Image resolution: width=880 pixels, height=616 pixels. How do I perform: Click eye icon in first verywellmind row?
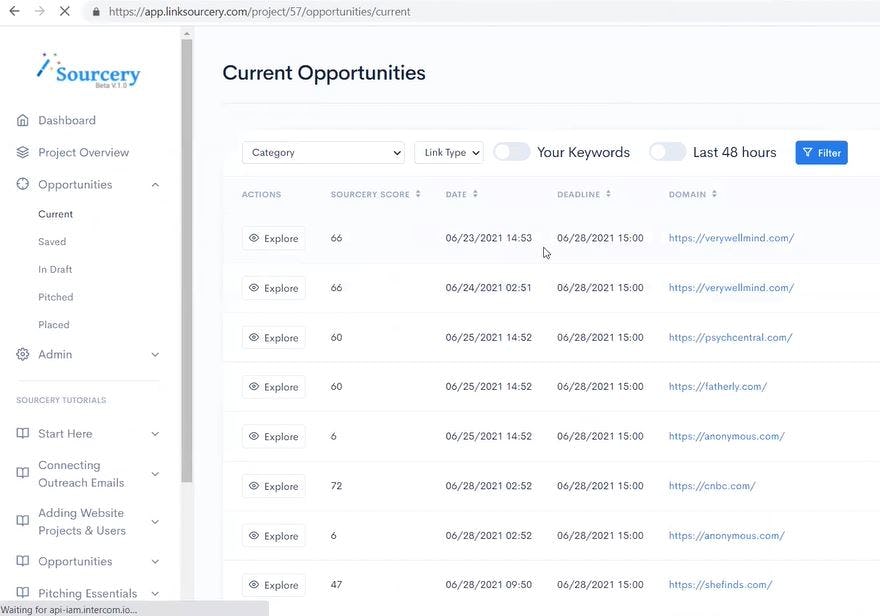254,238
